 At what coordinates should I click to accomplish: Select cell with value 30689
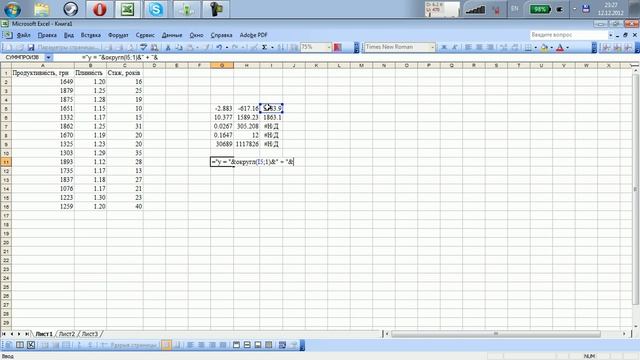click(222, 144)
